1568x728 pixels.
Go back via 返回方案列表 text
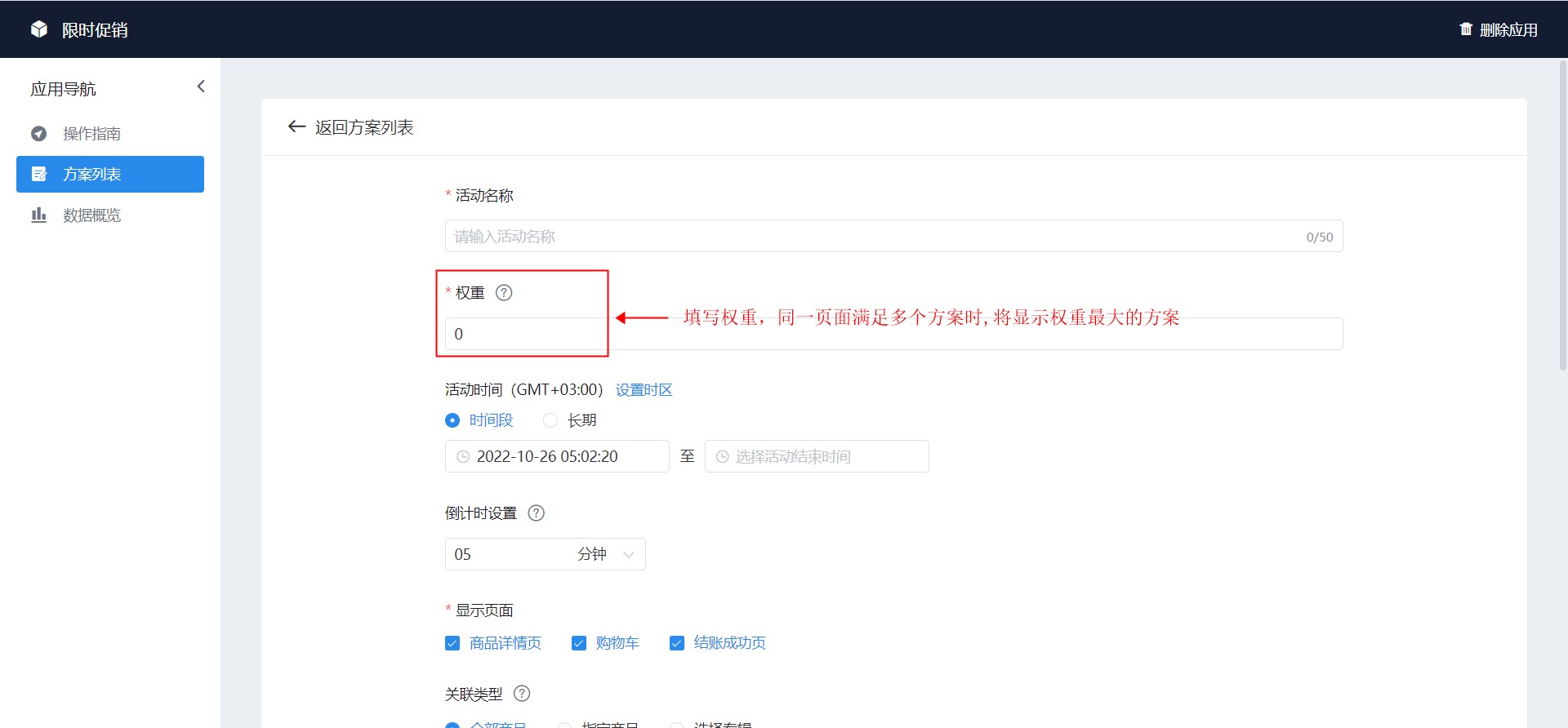click(364, 127)
